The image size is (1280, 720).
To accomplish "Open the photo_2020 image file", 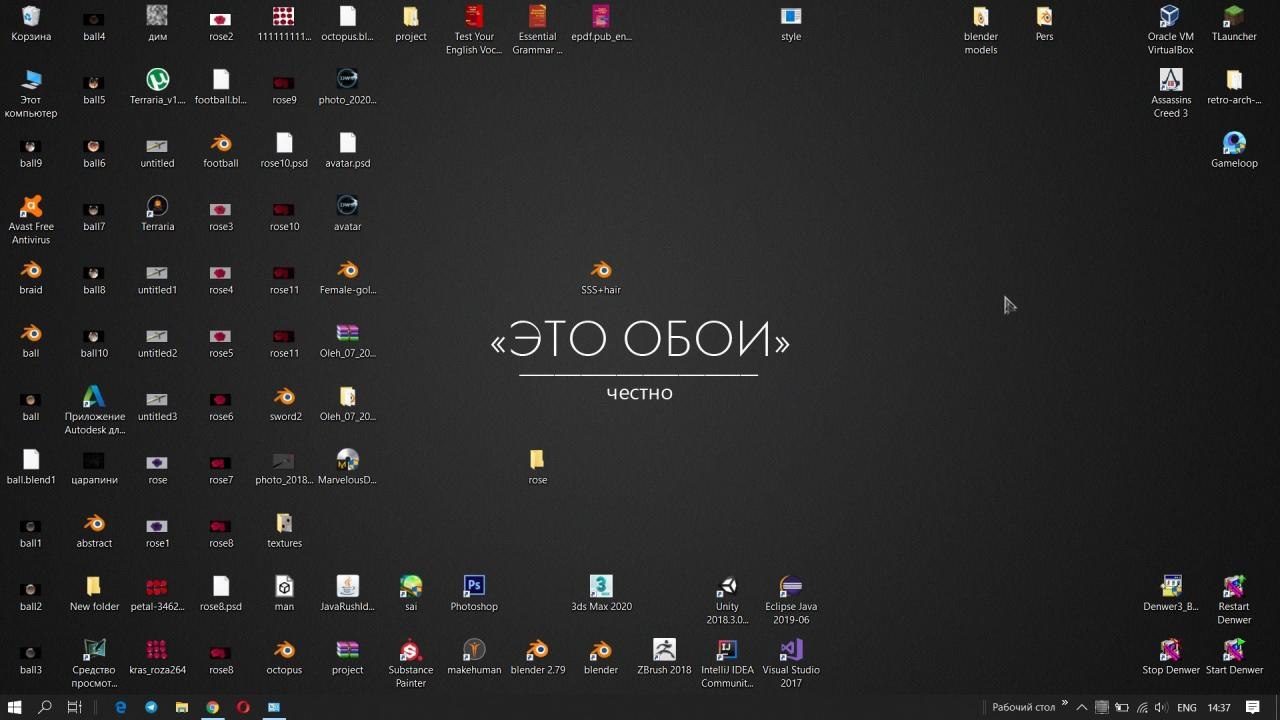I will (347, 87).
